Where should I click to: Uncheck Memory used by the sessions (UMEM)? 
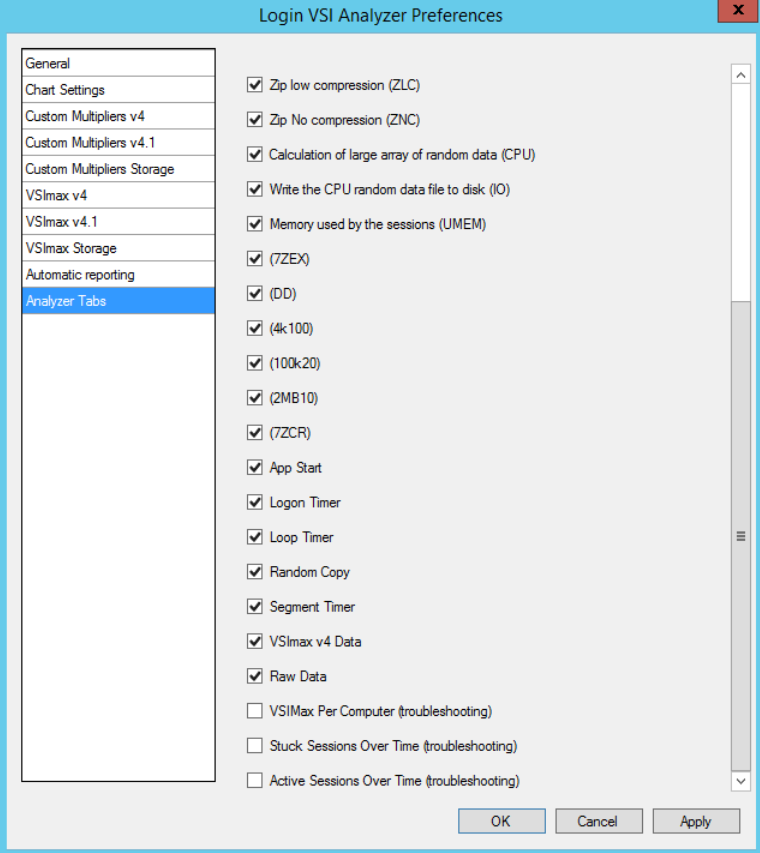pyautogui.click(x=255, y=224)
